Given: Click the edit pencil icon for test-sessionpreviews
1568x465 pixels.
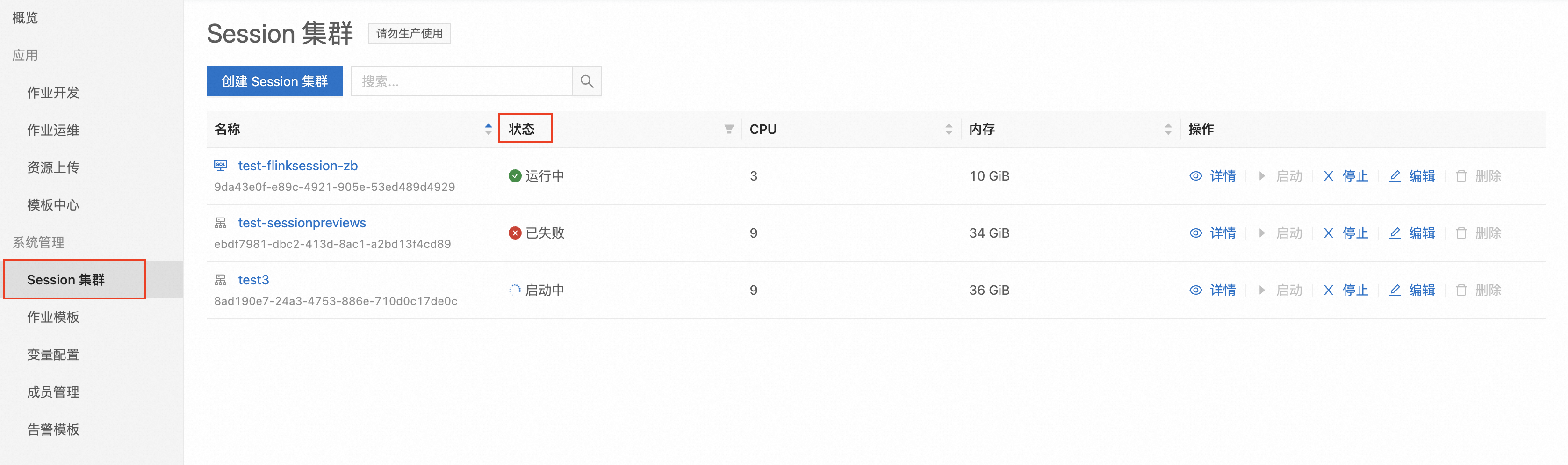Looking at the screenshot, I should point(1395,233).
